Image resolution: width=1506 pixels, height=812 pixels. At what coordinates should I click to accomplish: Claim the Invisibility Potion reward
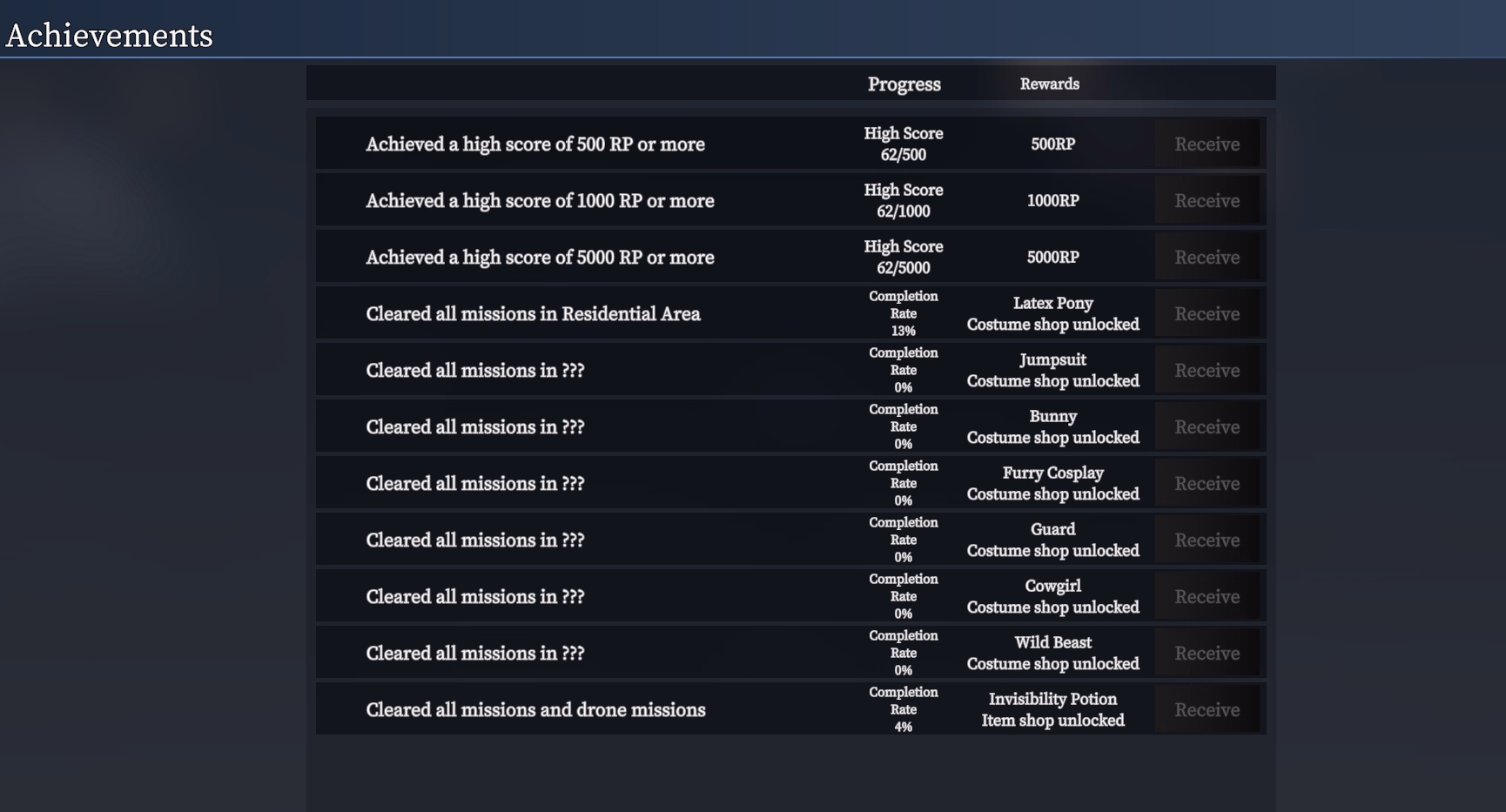1207,709
